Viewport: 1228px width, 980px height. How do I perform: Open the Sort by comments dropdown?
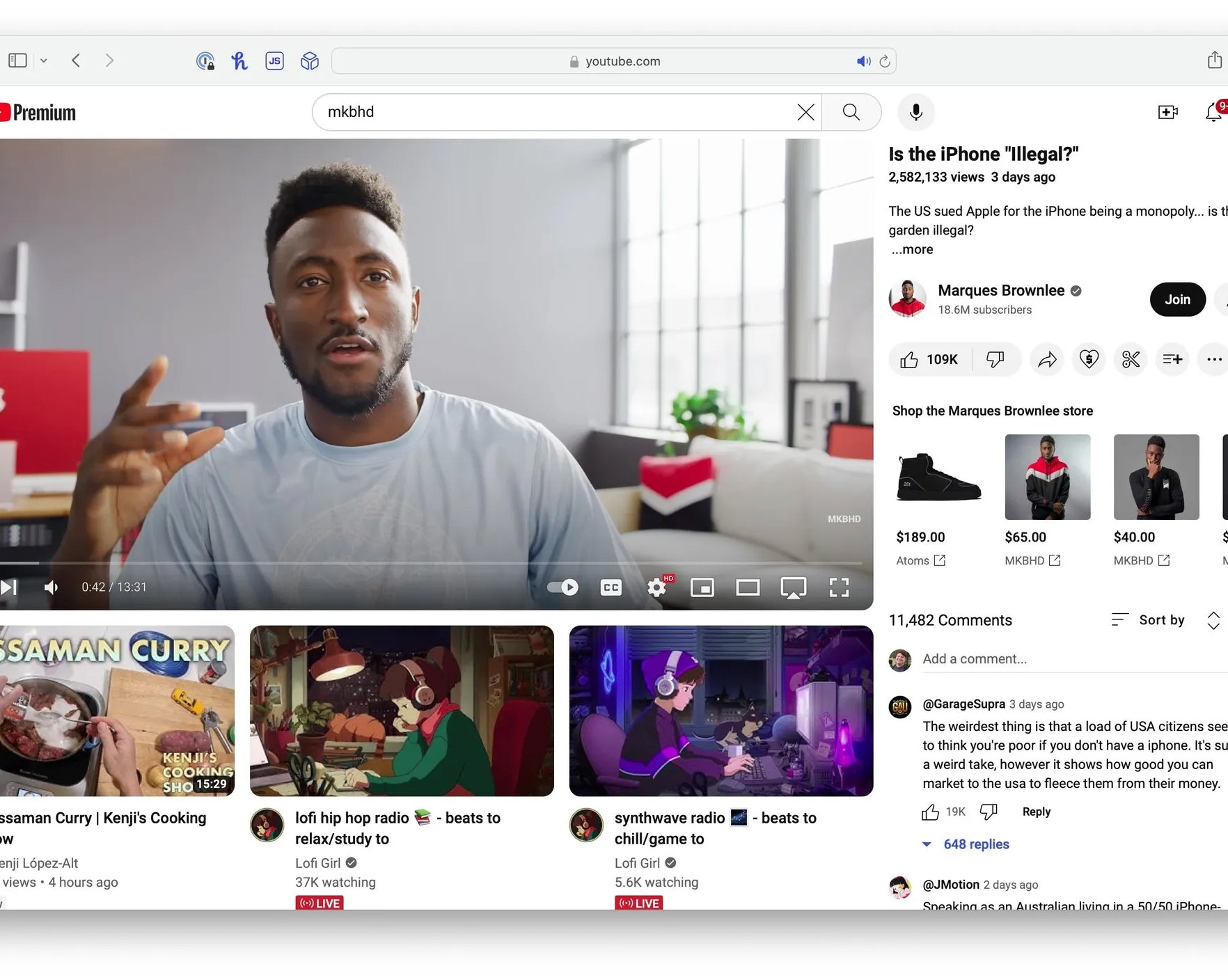1148,619
